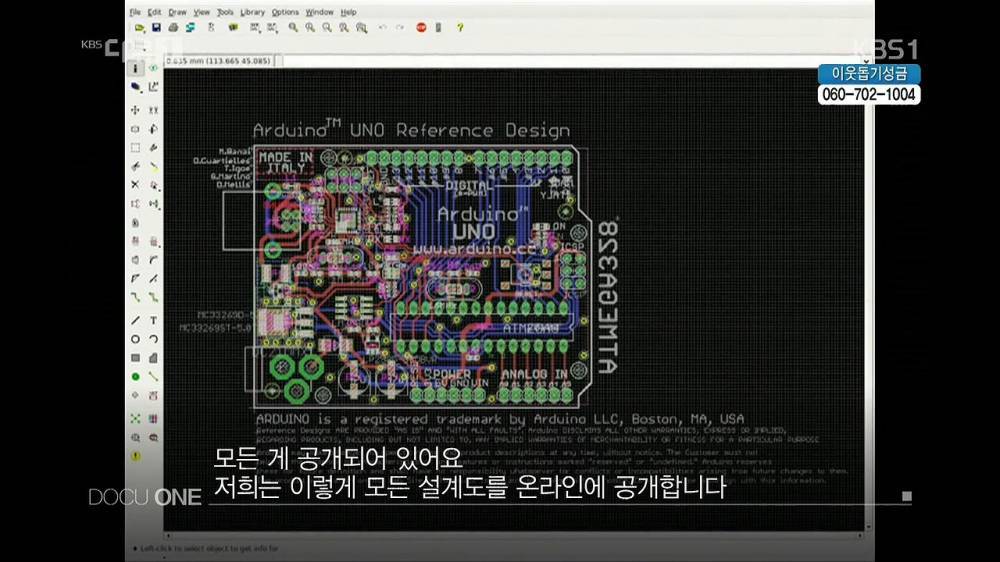Click the Use library icon
The image size is (1000, 562).
233,27
